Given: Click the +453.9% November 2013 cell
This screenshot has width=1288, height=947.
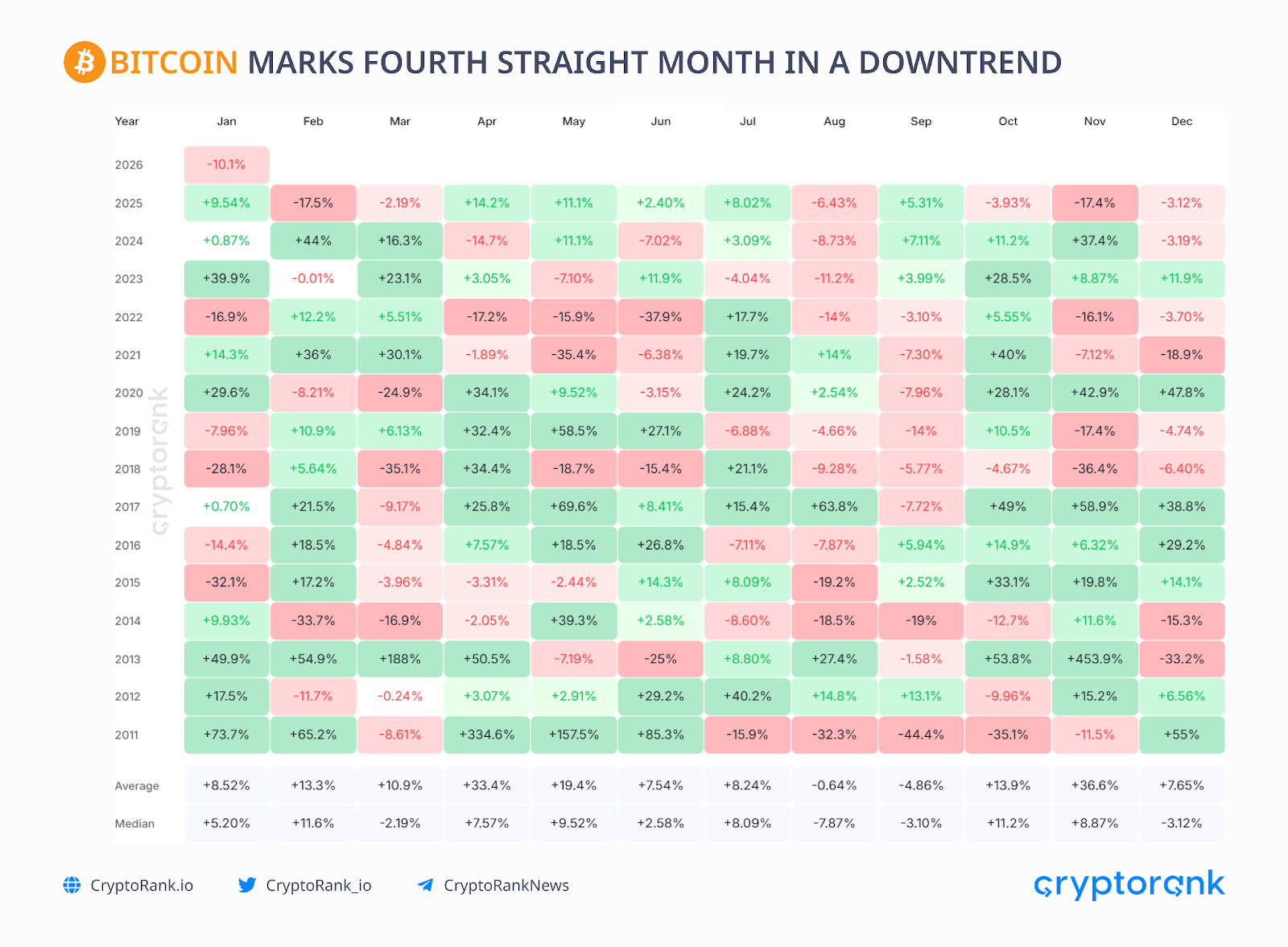Looking at the screenshot, I should [1095, 659].
